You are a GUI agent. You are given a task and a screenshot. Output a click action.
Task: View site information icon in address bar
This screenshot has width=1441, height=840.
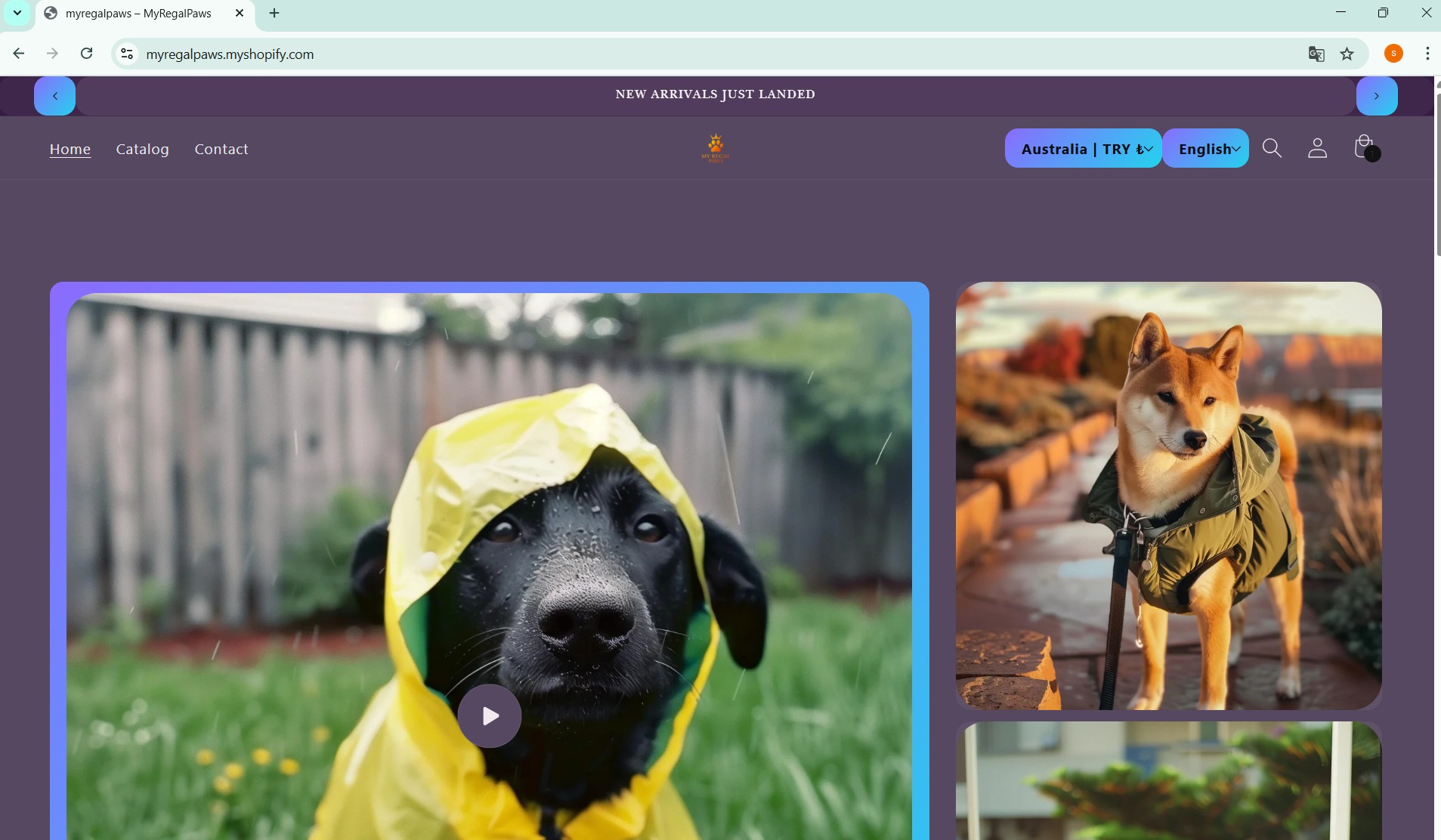[128, 54]
